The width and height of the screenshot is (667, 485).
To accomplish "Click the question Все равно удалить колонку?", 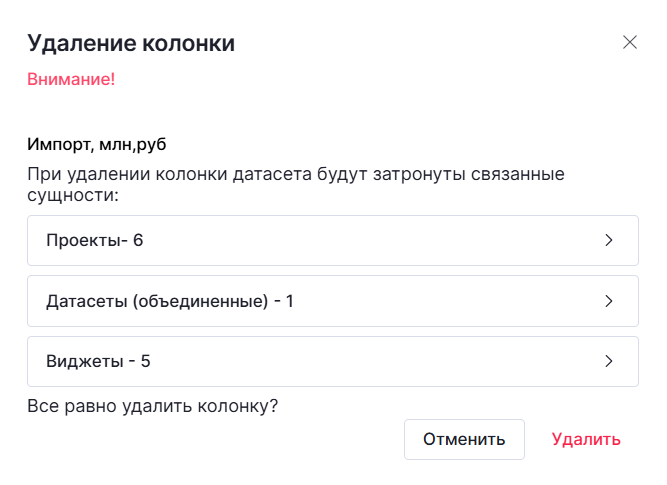I will (152, 407).
